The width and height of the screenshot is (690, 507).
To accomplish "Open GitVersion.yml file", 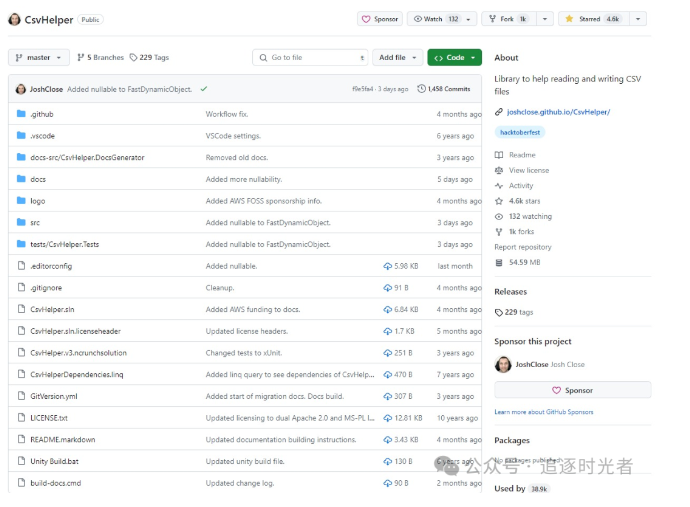I will [x=54, y=396].
